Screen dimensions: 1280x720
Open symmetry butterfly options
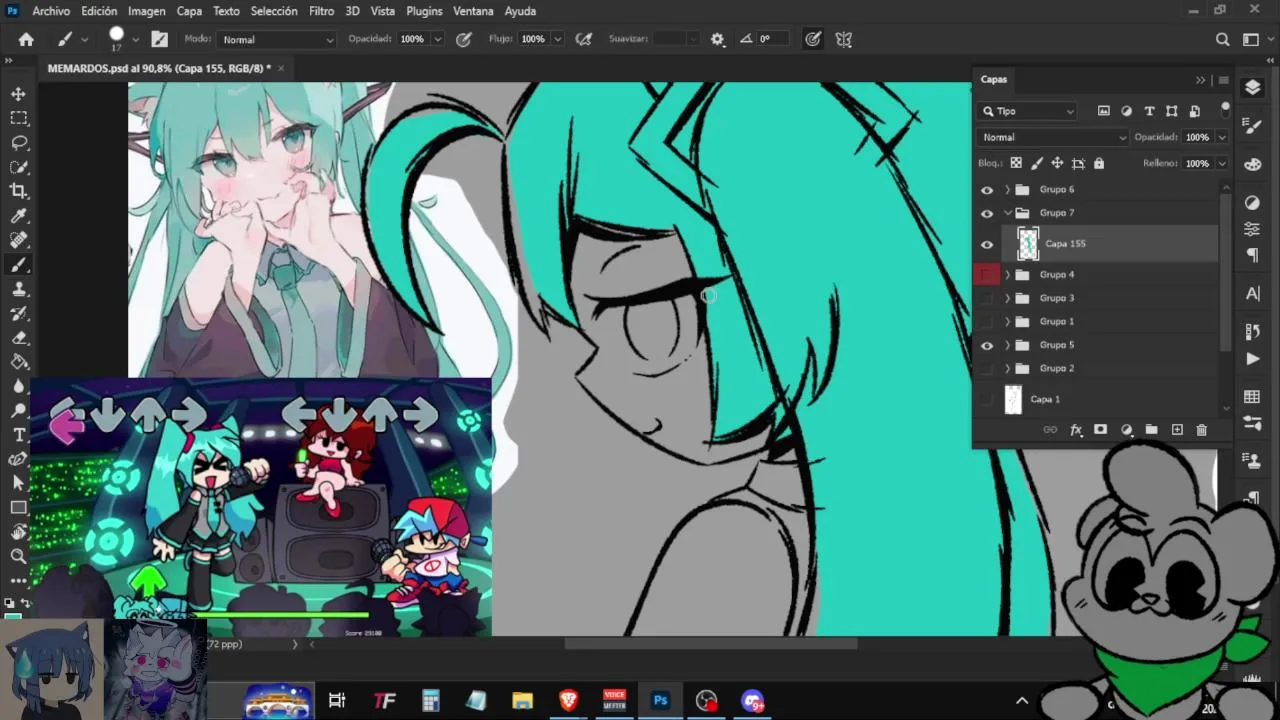click(844, 39)
